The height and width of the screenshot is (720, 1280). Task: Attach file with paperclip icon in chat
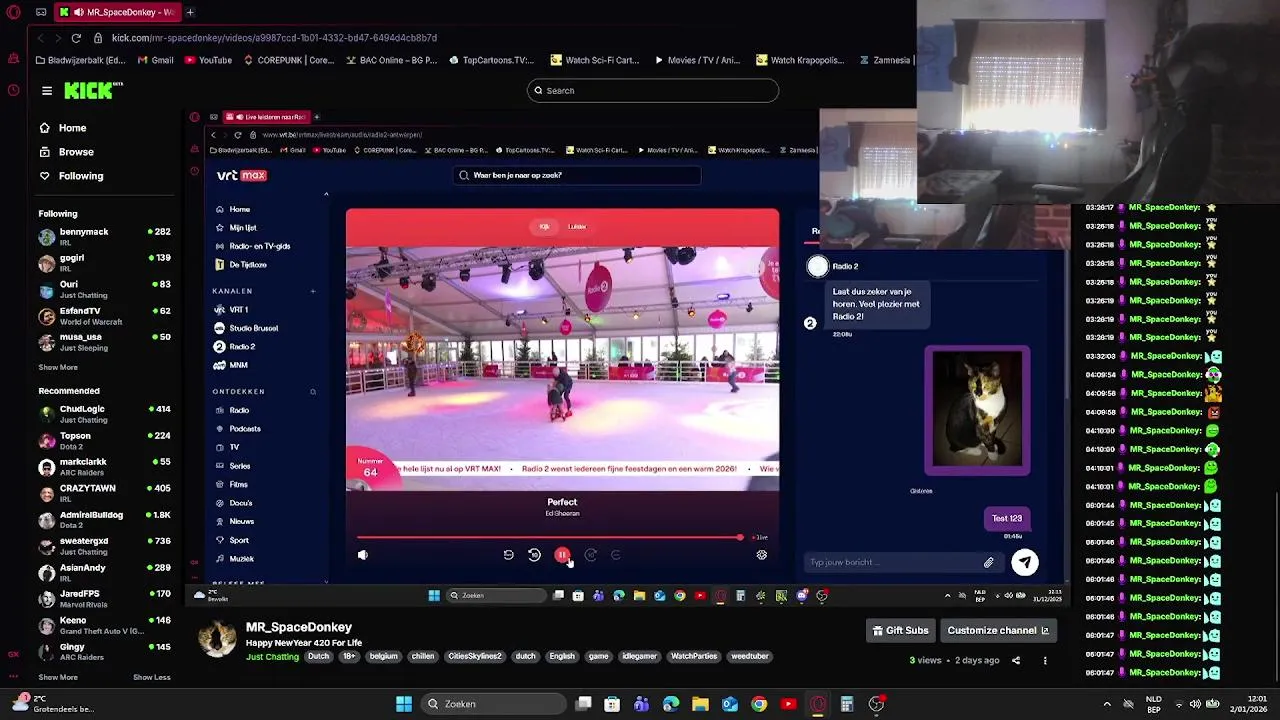pyautogui.click(x=988, y=562)
